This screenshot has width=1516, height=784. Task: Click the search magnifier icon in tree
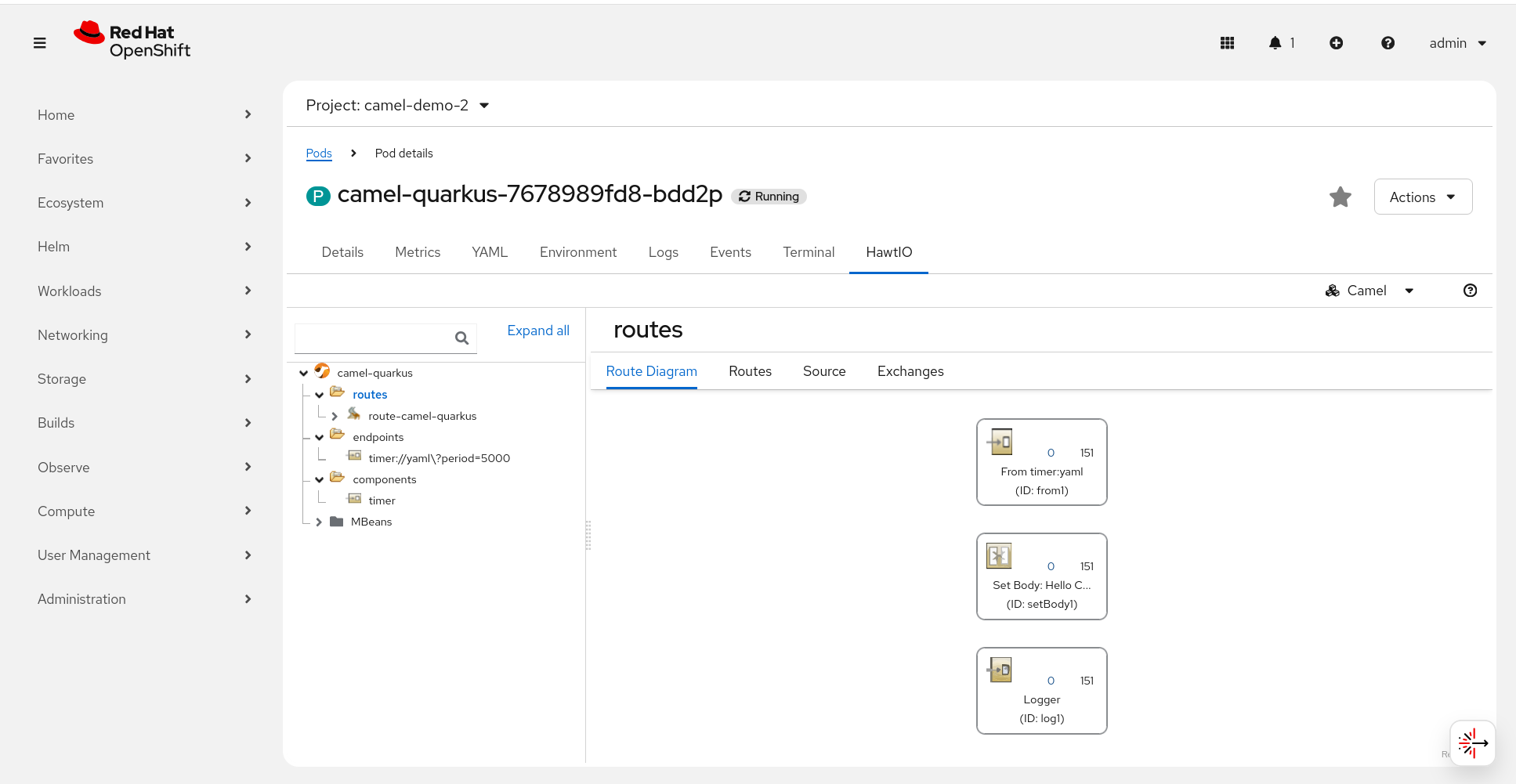click(x=461, y=338)
